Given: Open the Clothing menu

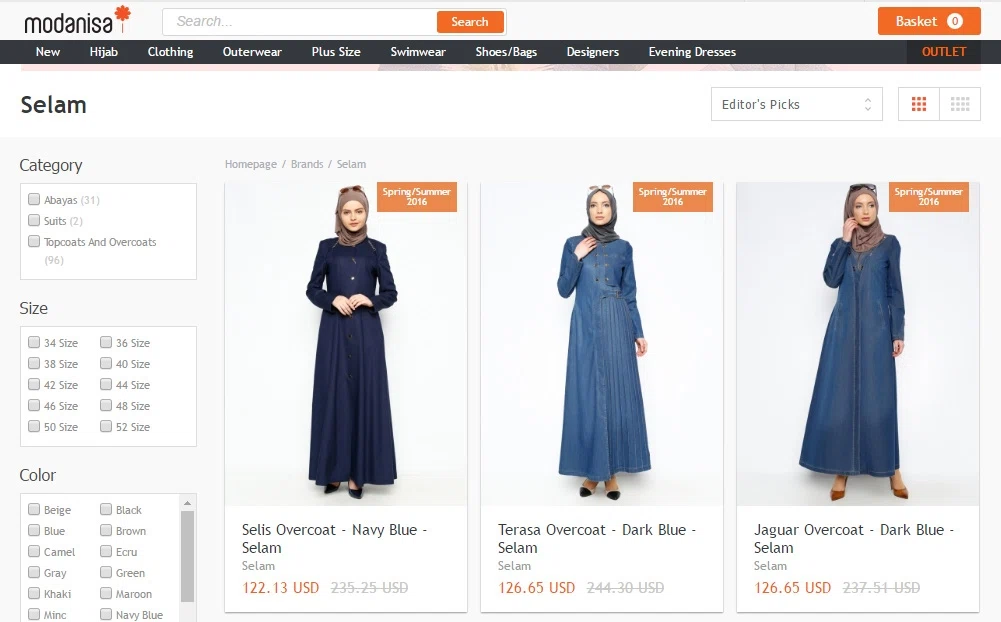Looking at the screenshot, I should pos(170,52).
